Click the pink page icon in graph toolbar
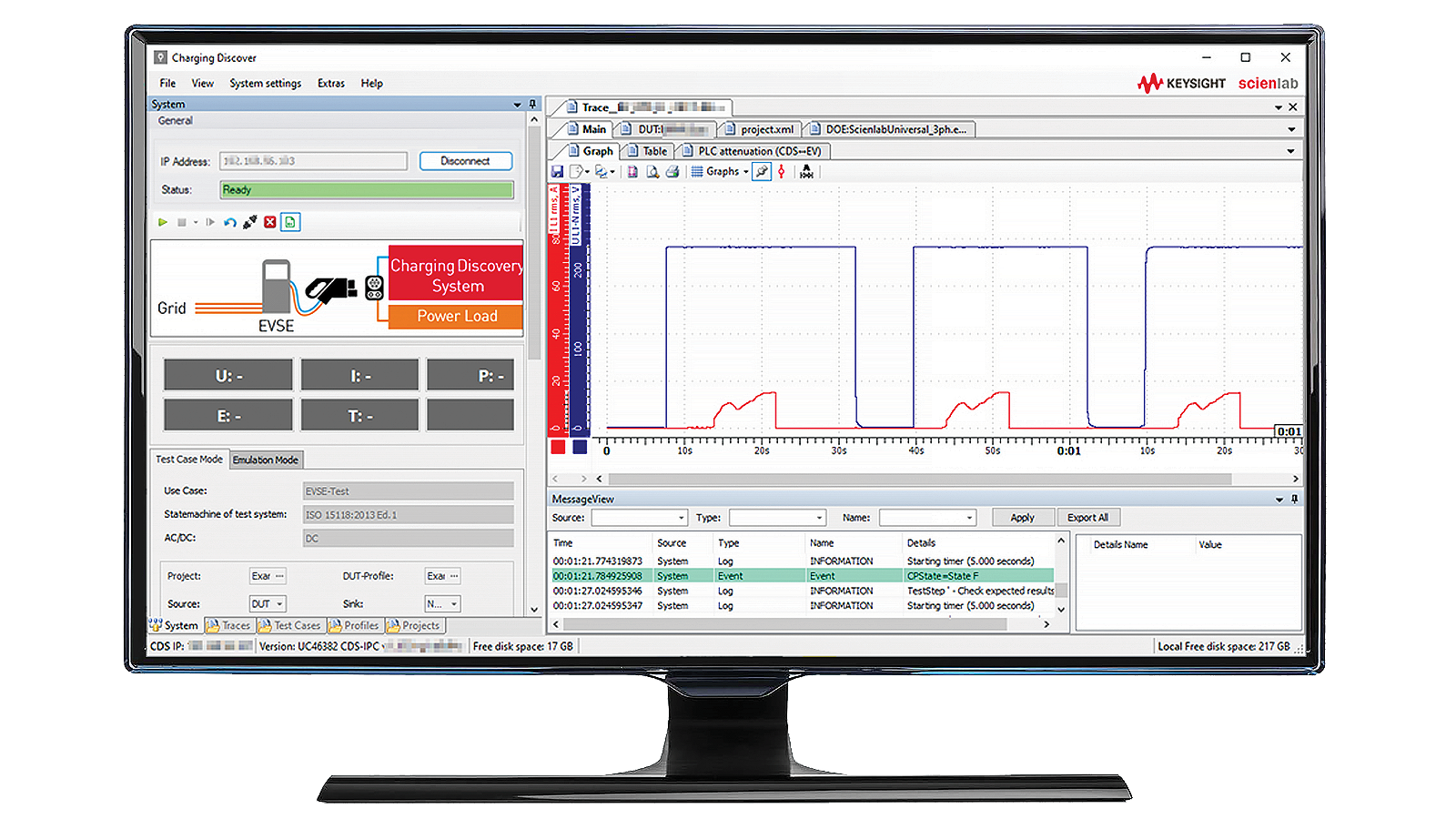The image size is (1456, 819). pos(632,171)
